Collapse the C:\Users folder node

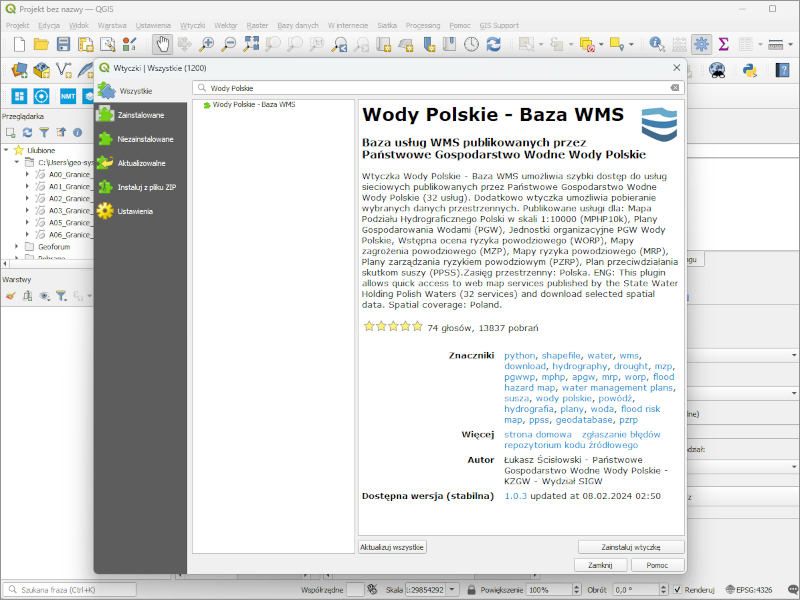[17, 162]
